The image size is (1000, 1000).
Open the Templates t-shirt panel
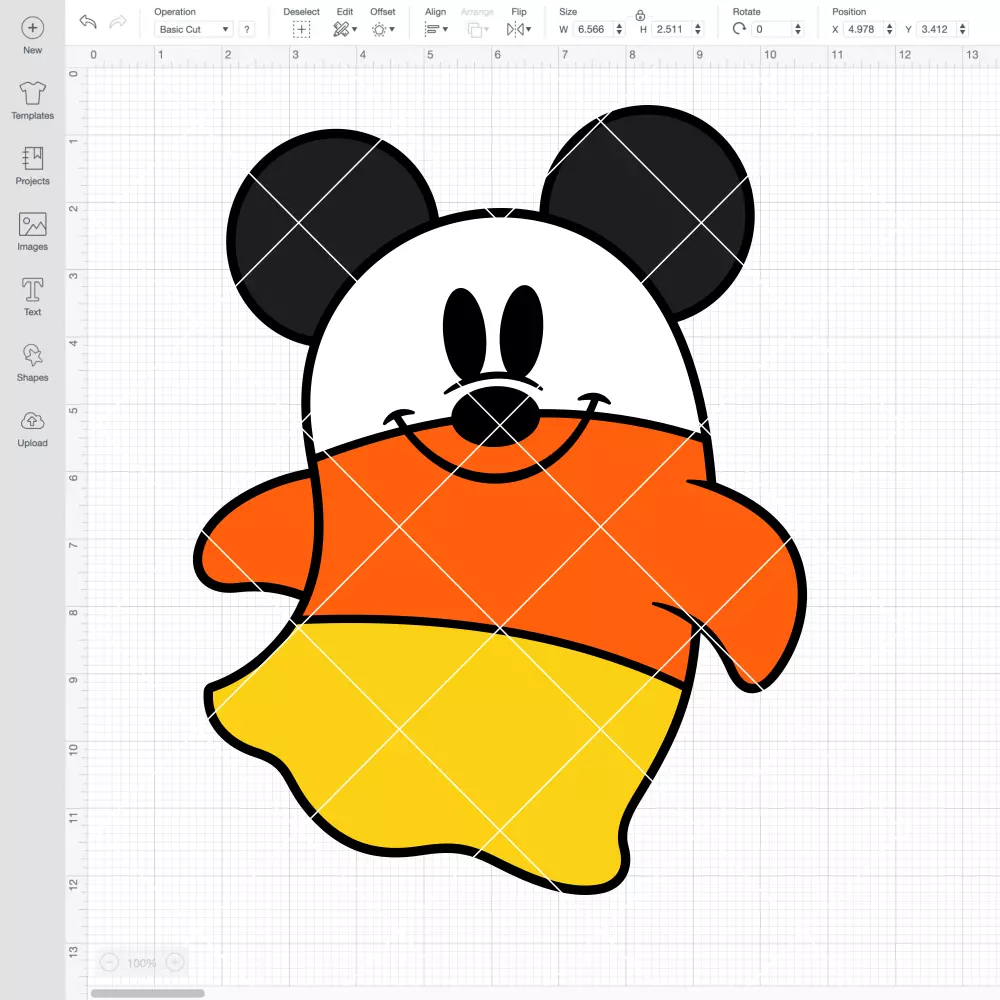[x=33, y=94]
